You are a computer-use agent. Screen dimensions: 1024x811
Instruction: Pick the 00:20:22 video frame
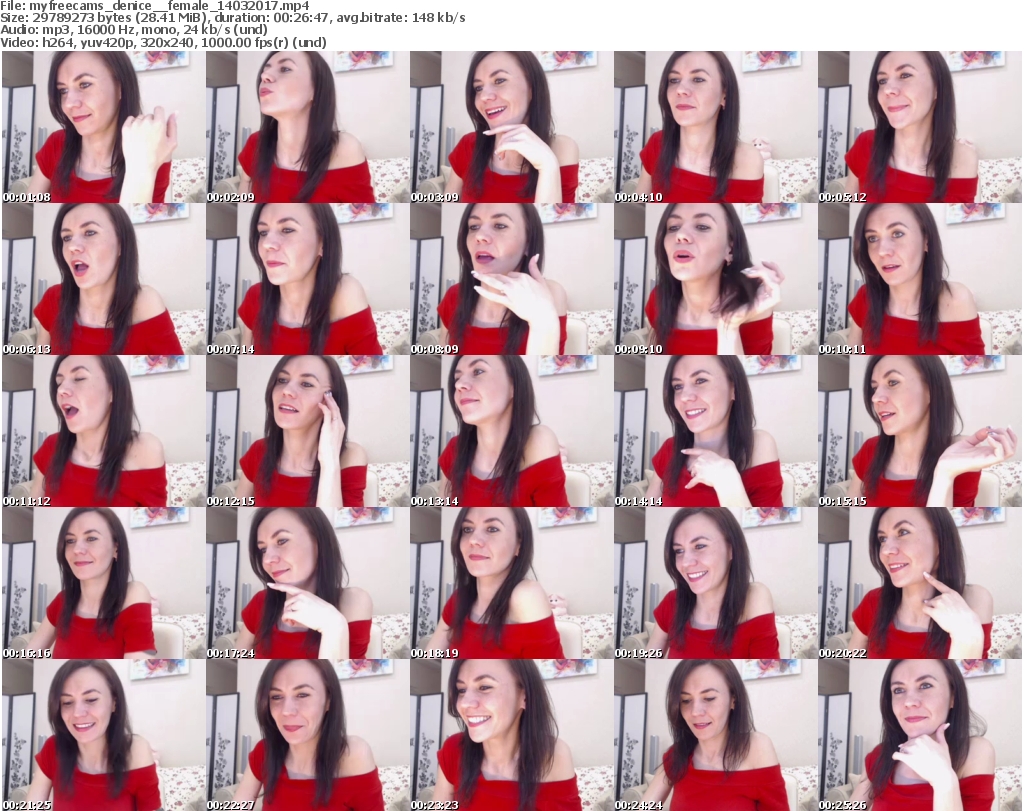pyautogui.click(x=920, y=584)
